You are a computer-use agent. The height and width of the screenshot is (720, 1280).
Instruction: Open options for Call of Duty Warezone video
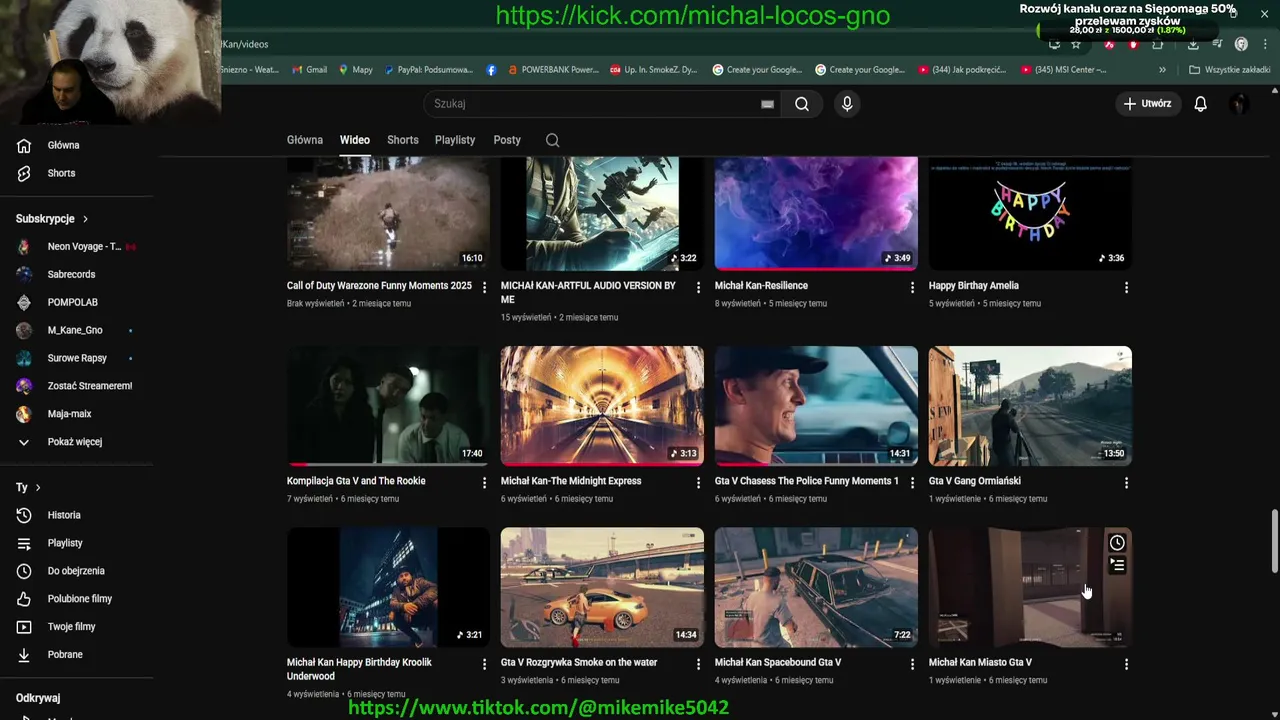(484, 287)
